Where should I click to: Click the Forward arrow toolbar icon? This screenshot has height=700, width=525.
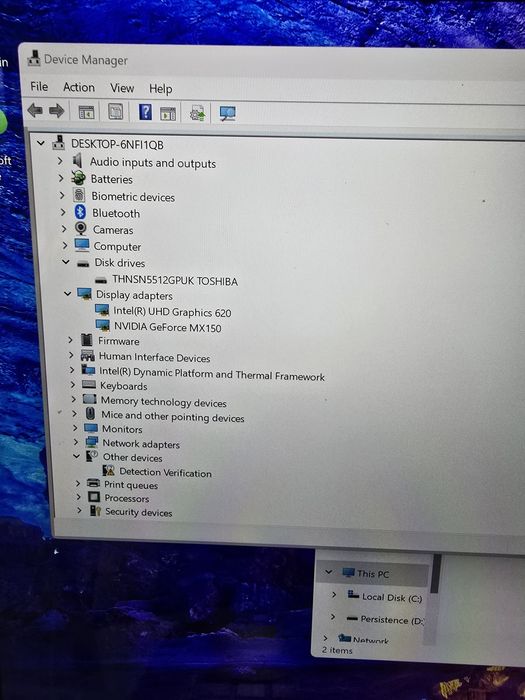tap(57, 110)
